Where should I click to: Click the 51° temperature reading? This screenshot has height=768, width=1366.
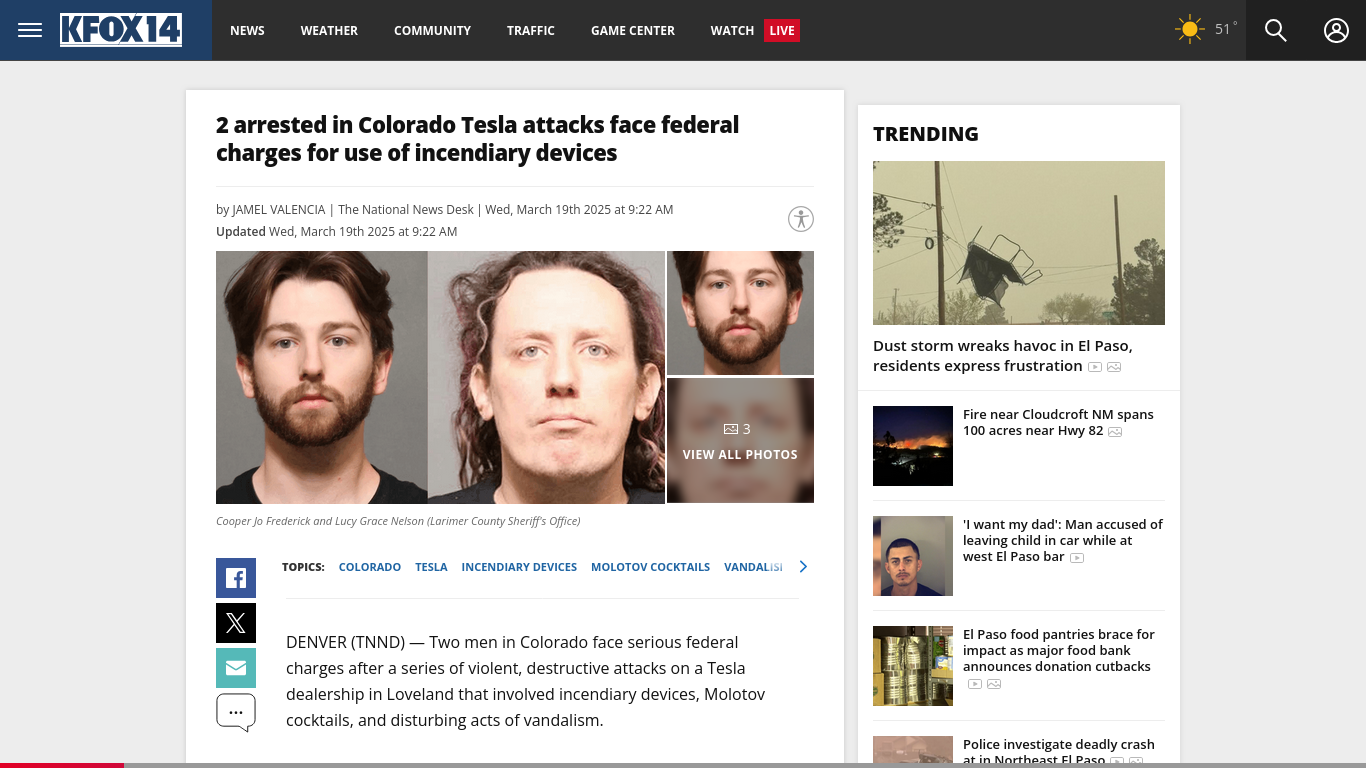click(x=1226, y=29)
